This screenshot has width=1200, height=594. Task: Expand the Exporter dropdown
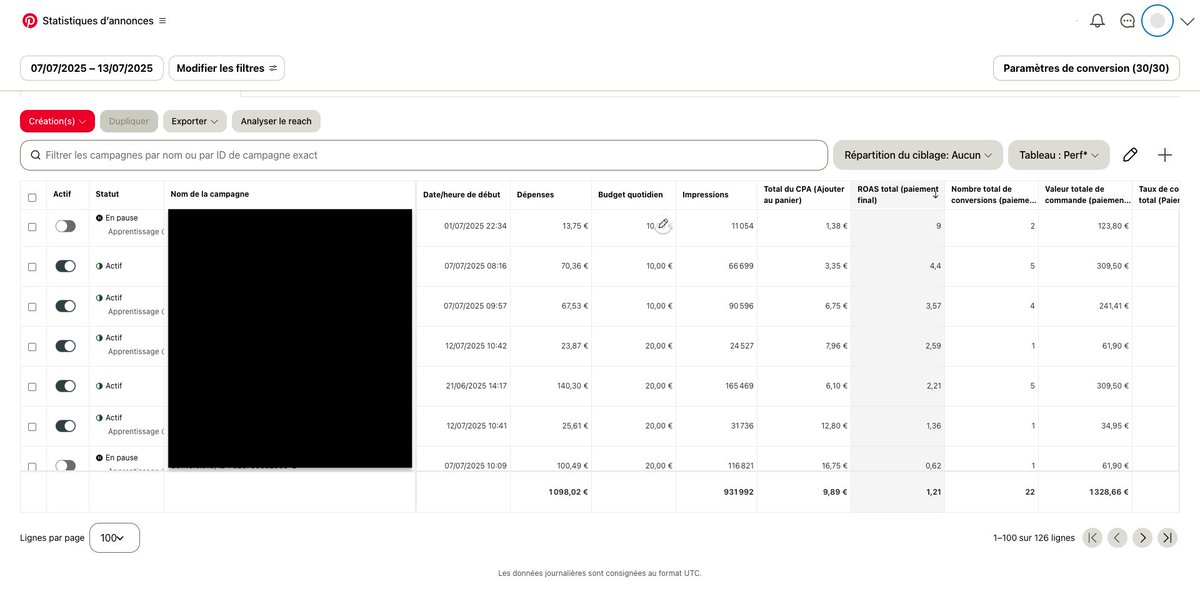point(195,121)
